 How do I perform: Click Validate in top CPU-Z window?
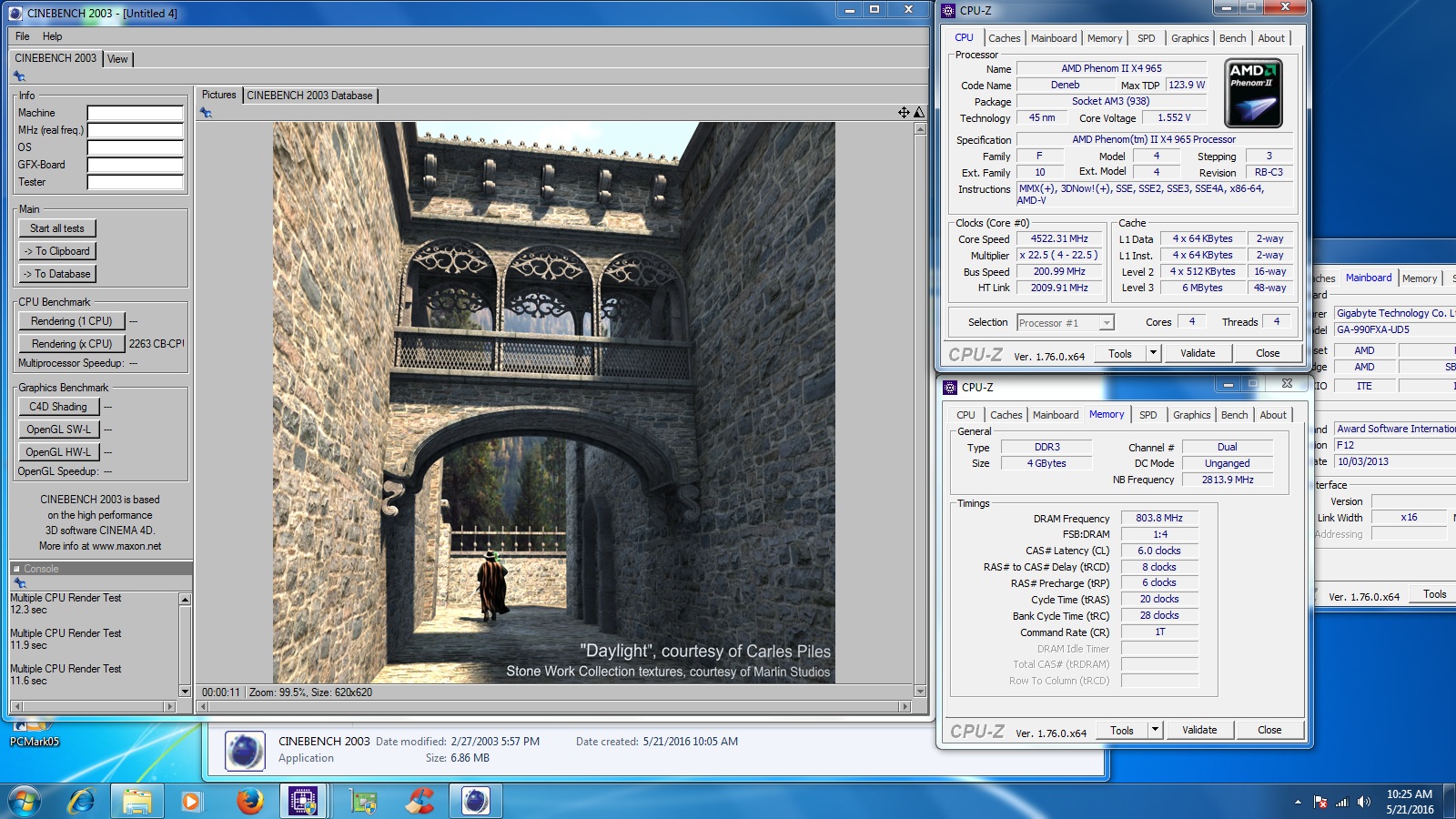click(1198, 354)
